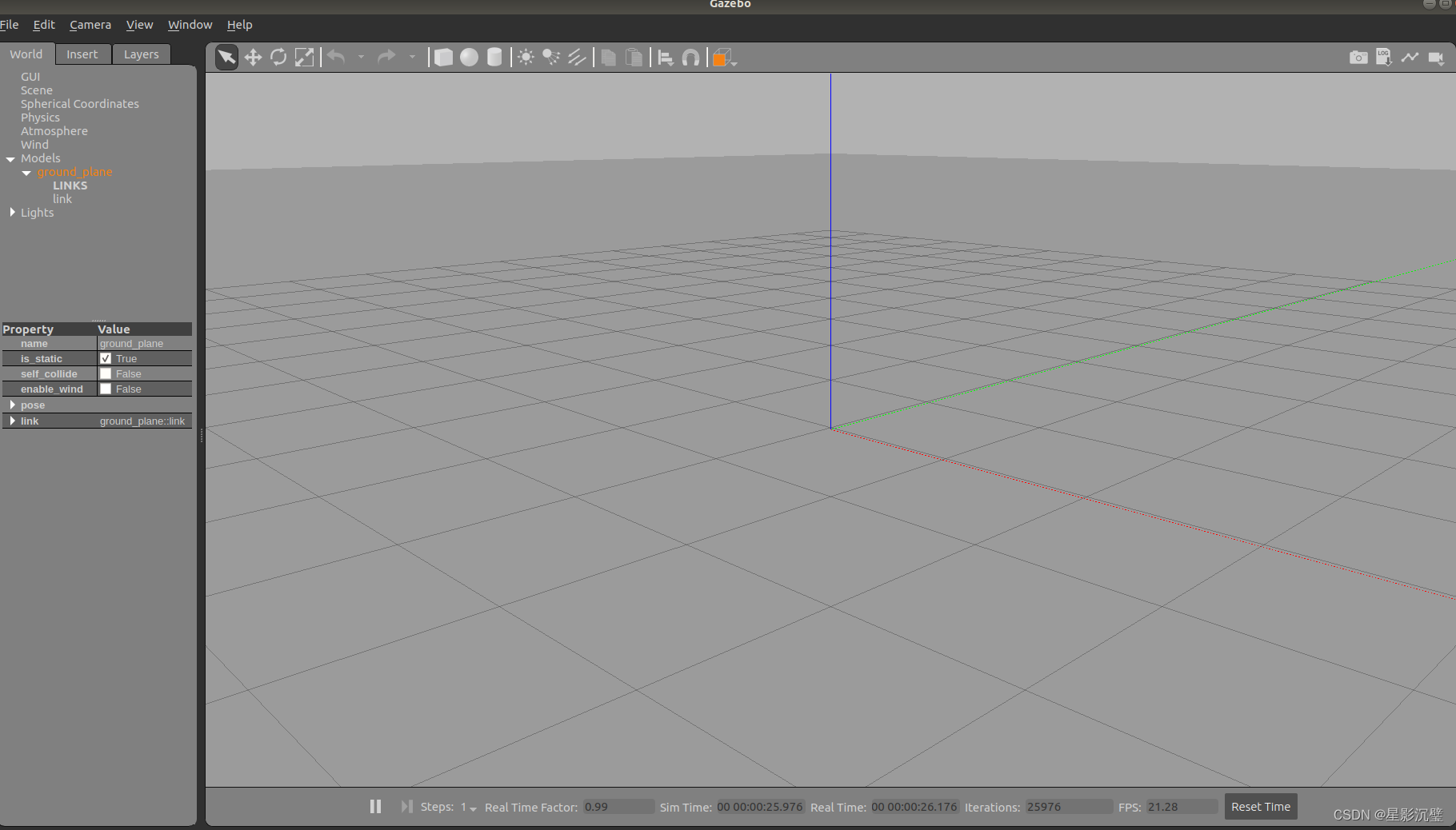
Task: Insert a sphere shape
Action: [469, 58]
